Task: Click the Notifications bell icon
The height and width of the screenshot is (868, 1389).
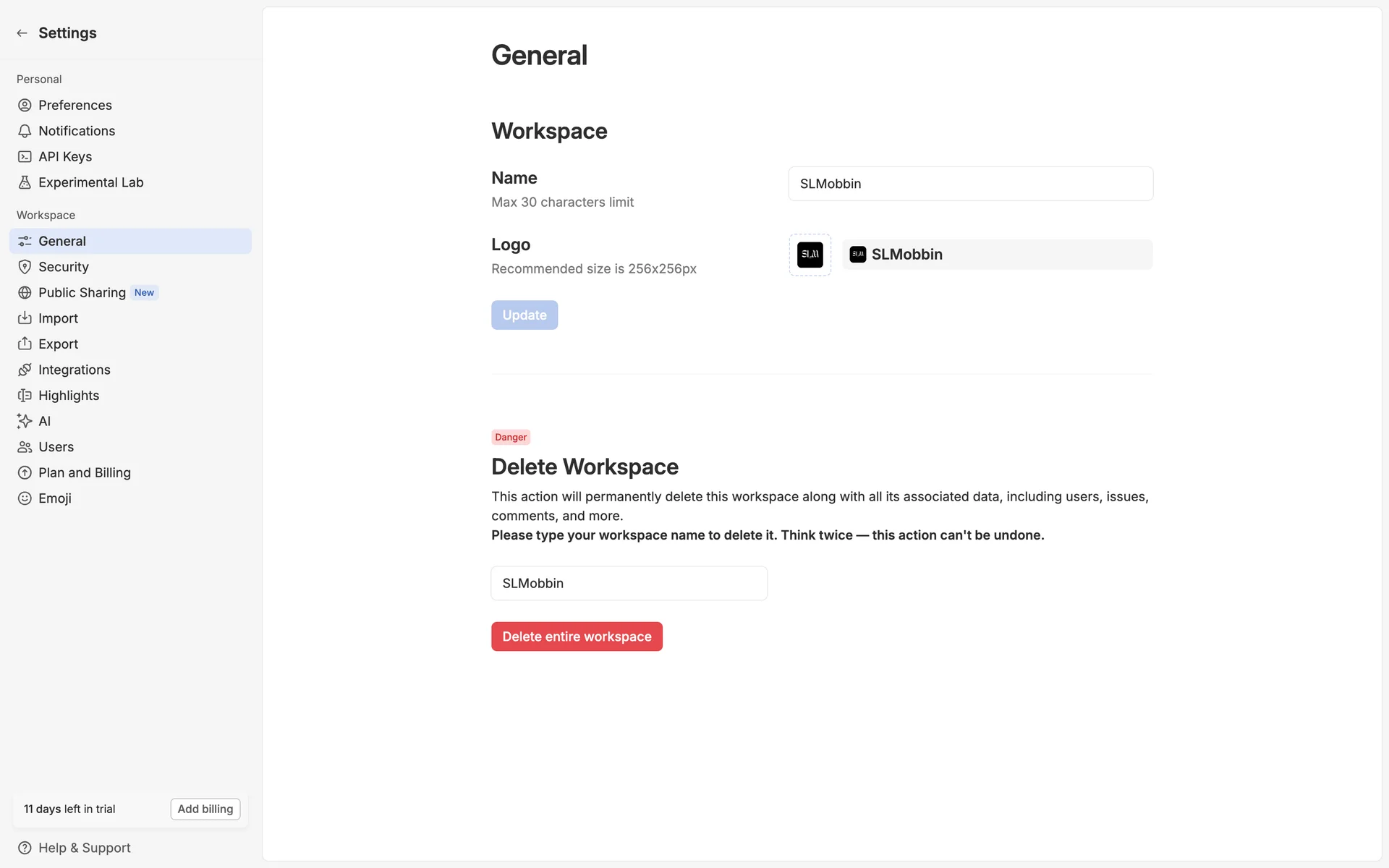Action: point(25,131)
